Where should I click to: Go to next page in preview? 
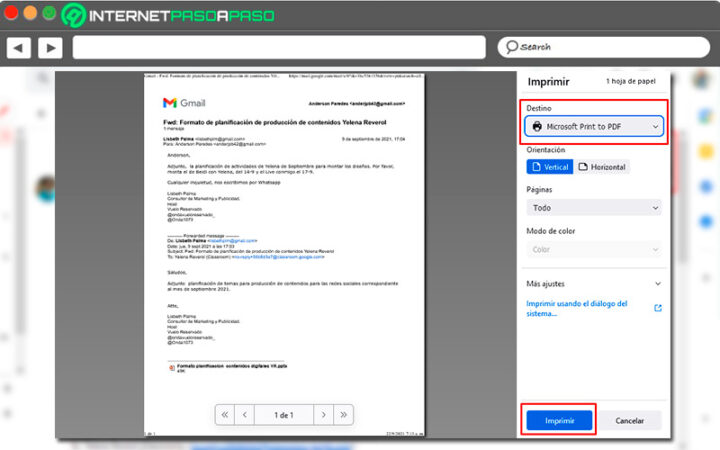(x=324, y=415)
